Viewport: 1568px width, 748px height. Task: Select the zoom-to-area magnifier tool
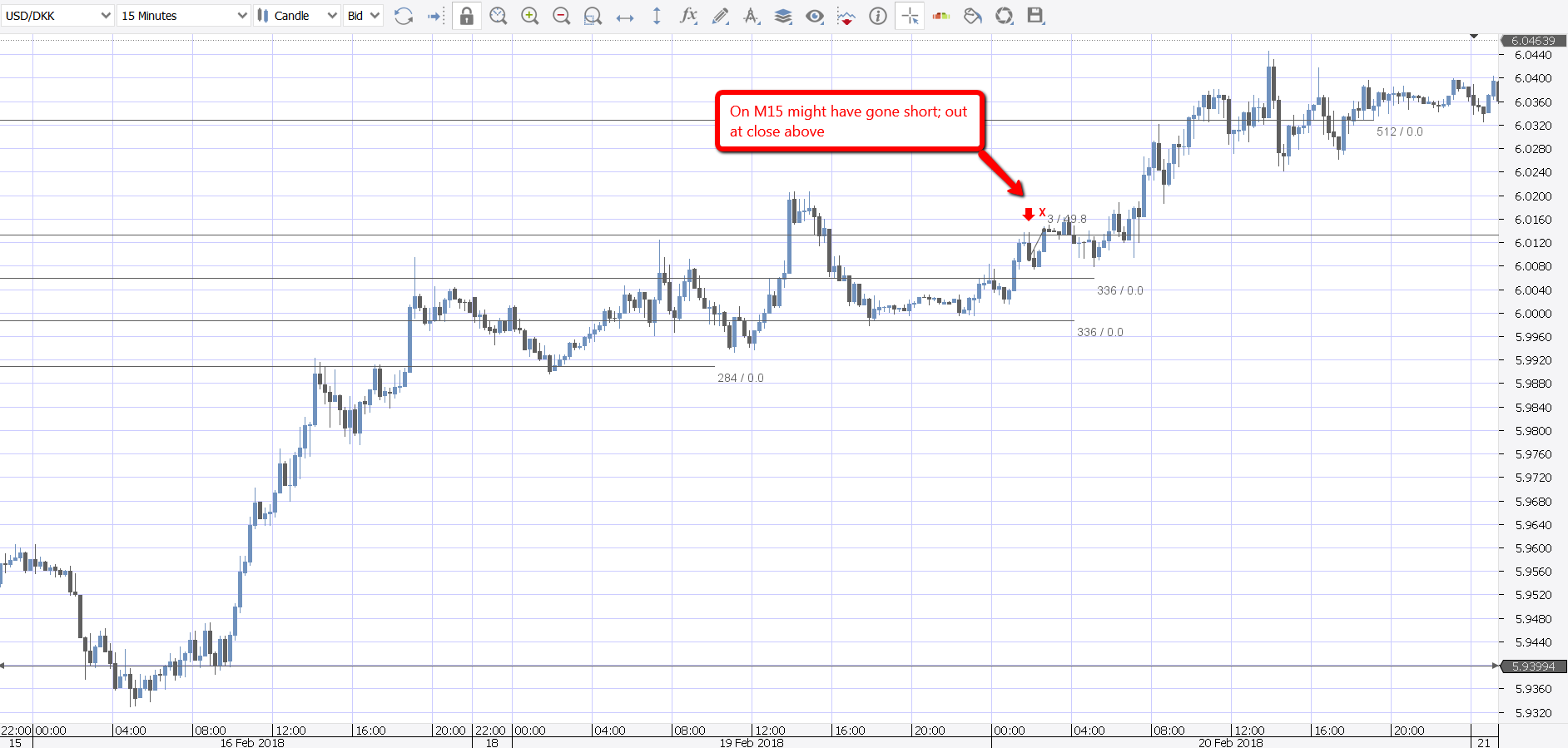(x=593, y=16)
